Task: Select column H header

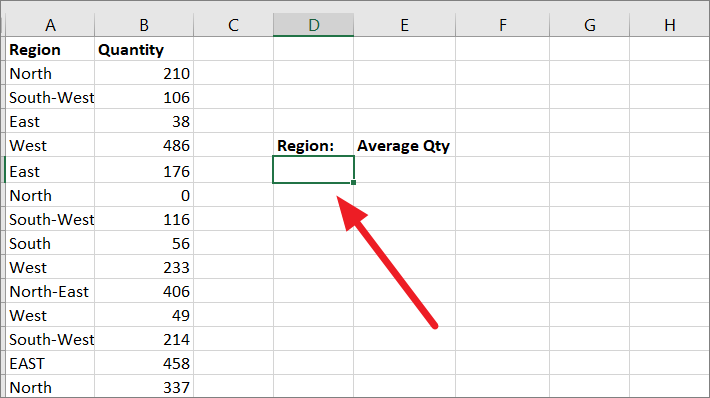Action: click(670, 25)
